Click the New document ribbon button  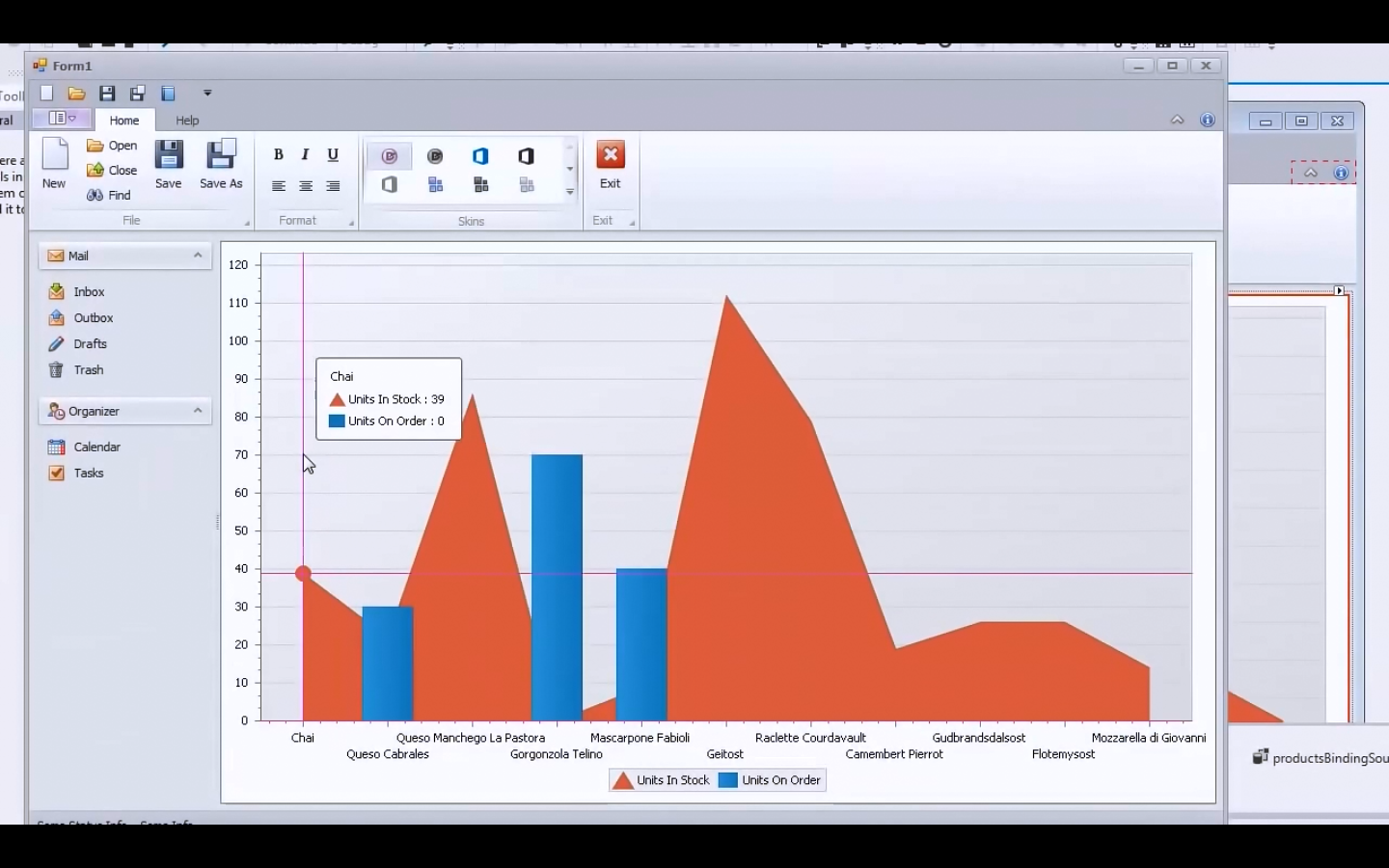point(54,164)
